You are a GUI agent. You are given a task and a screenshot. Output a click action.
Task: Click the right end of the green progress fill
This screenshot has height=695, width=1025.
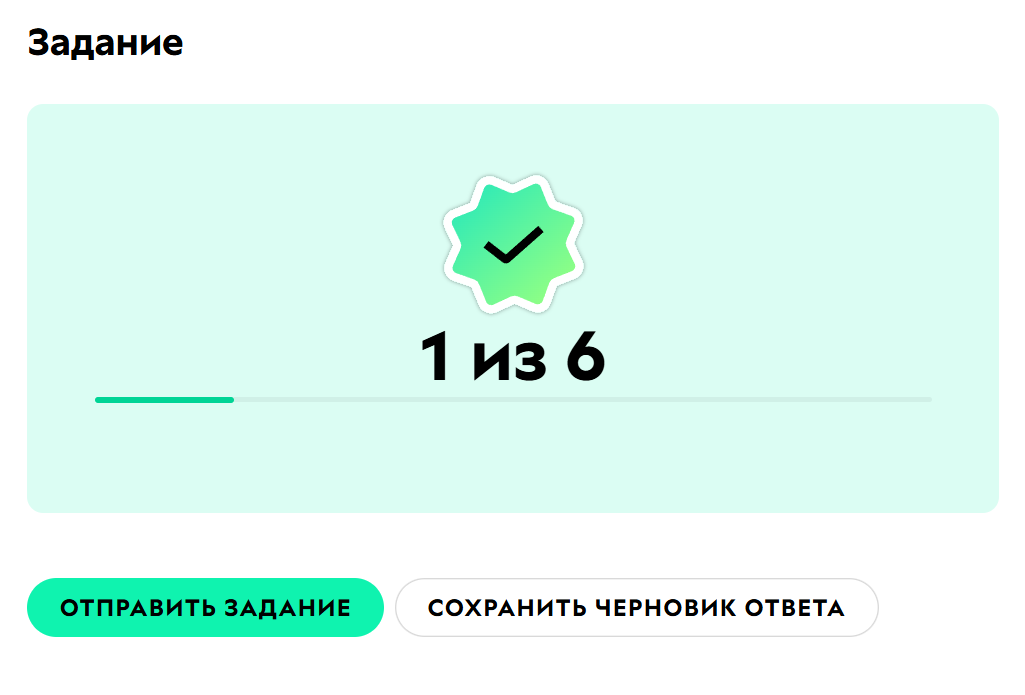pos(231,399)
